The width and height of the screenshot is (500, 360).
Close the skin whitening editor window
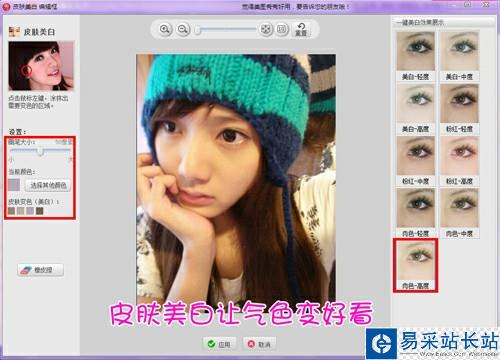pos(486,5)
